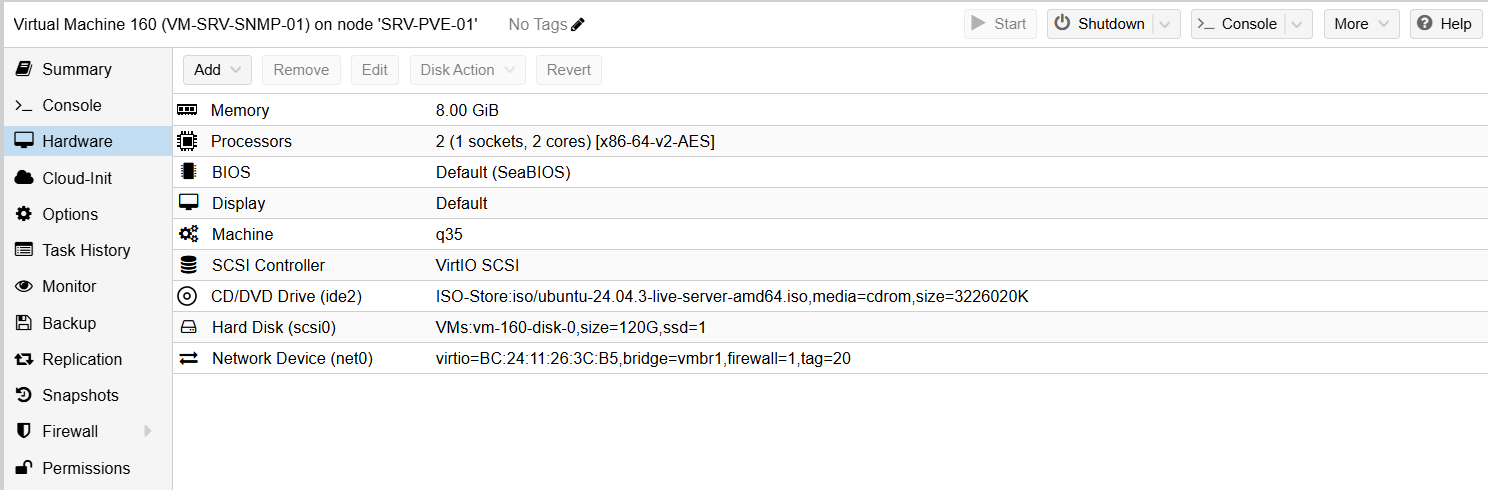
Task: Click the SCSI Controller database icon
Action: [187, 265]
